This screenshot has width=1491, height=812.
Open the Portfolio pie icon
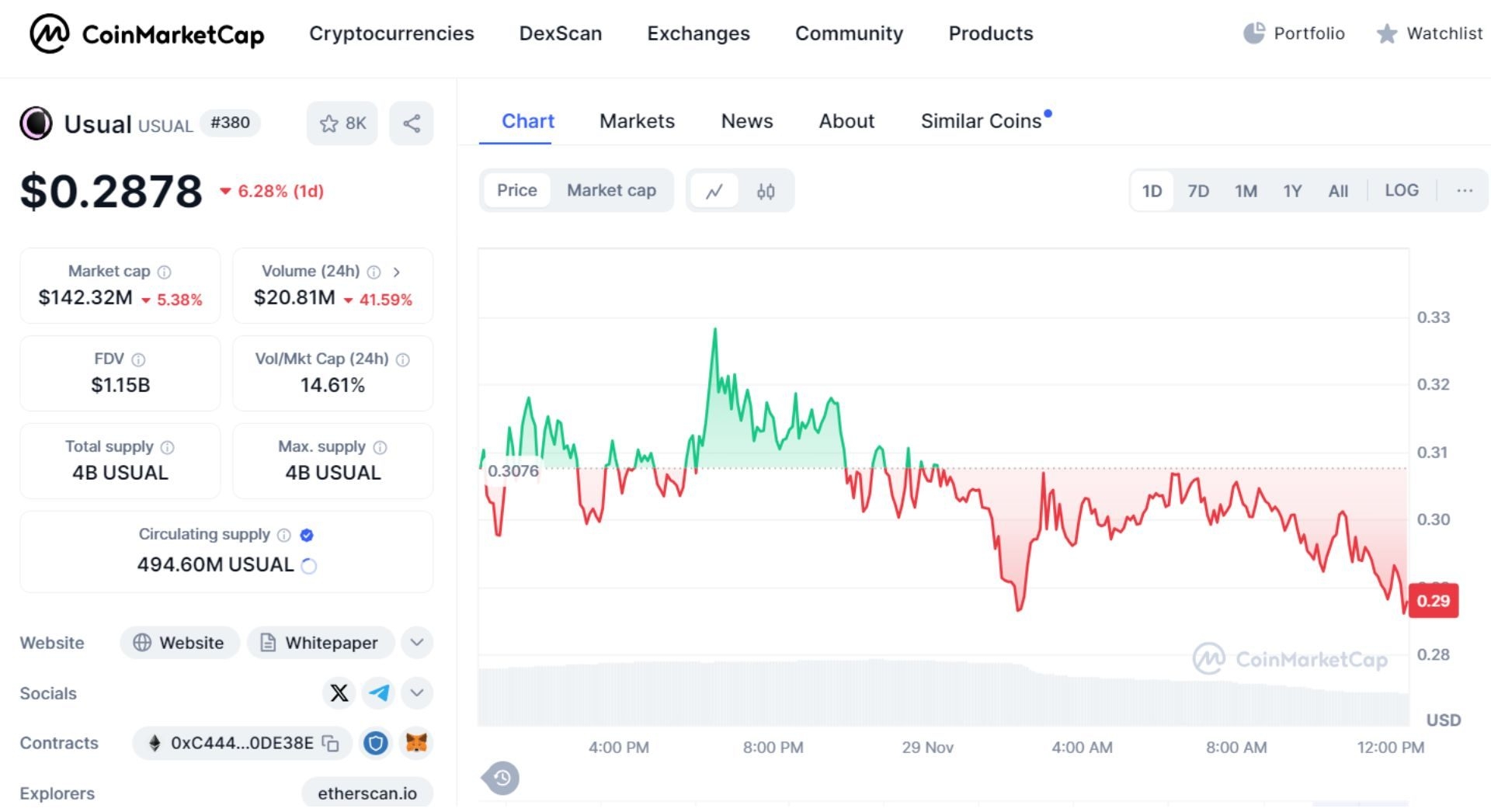click(1253, 33)
